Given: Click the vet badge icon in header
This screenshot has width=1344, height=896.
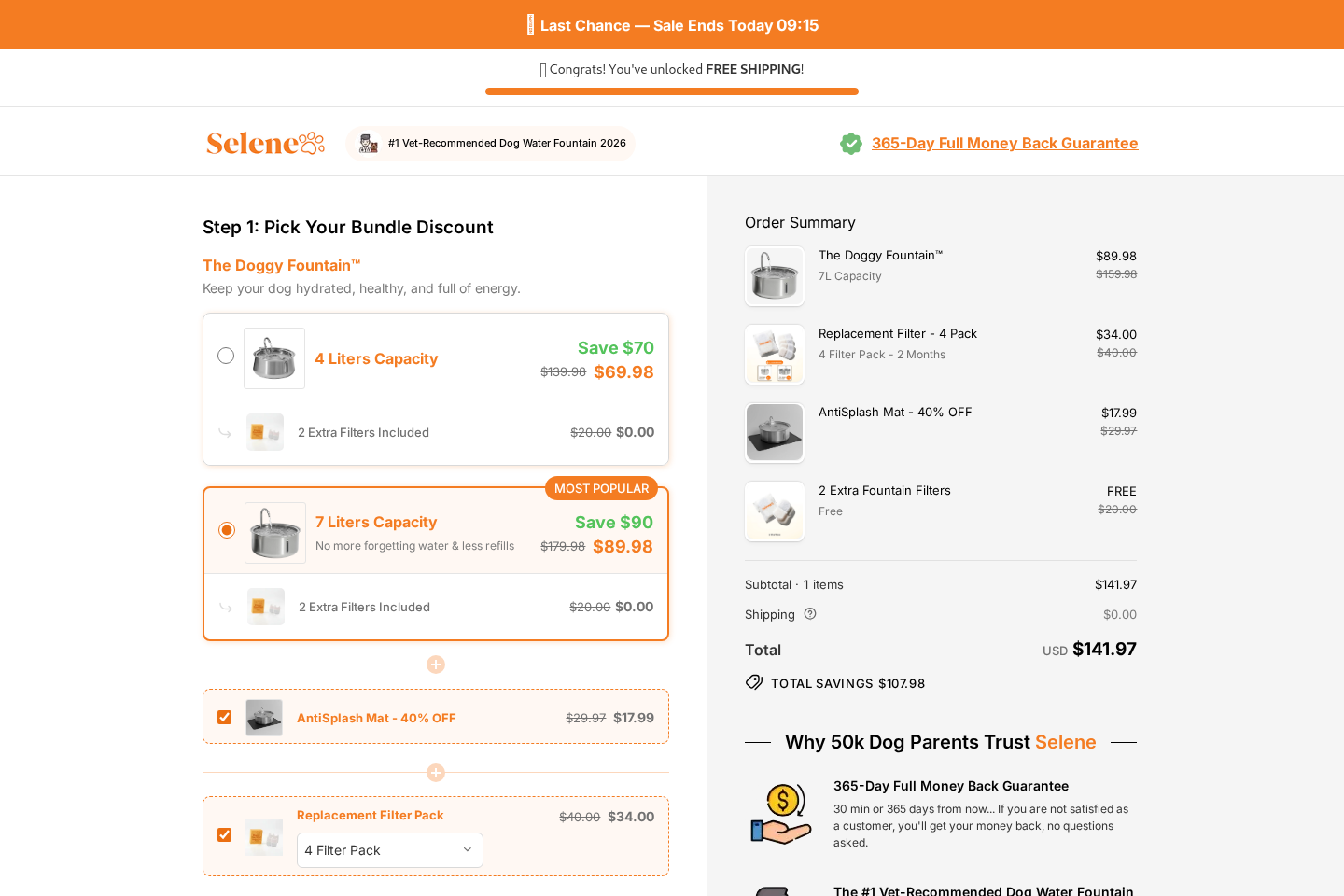Looking at the screenshot, I should [369, 143].
